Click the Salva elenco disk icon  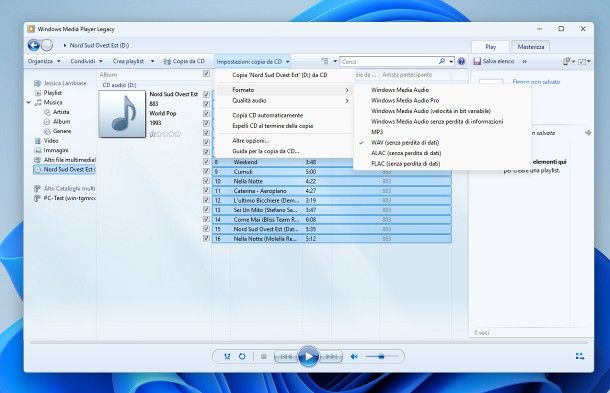[x=477, y=61]
